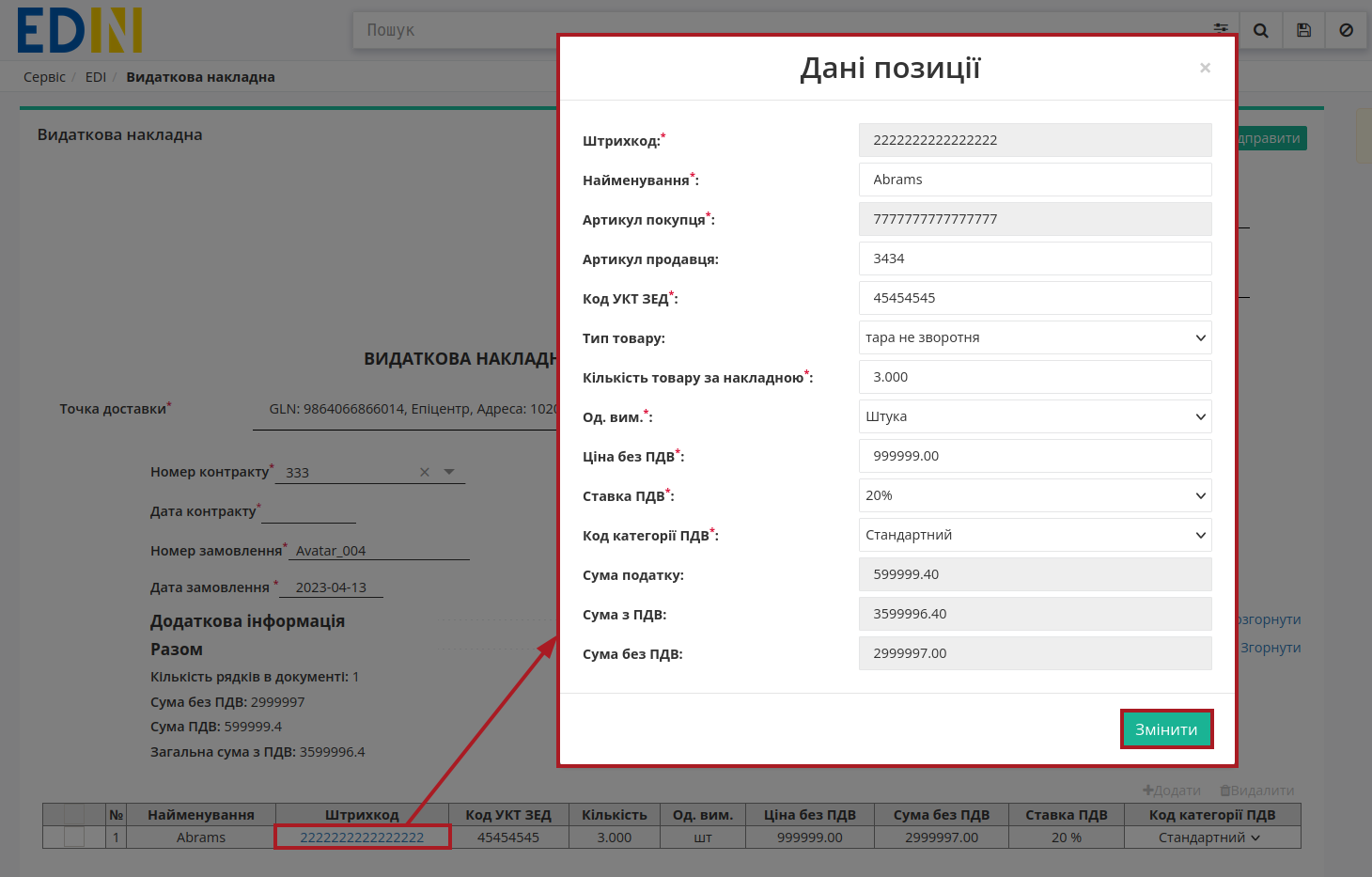The height and width of the screenshot is (877, 1372).
Task: Edit the Ціна без ПДВ field
Action: click(x=1035, y=456)
